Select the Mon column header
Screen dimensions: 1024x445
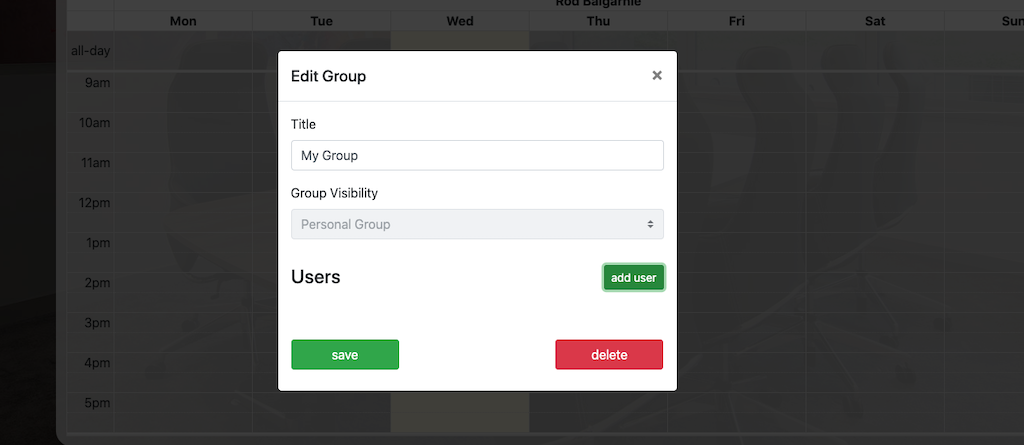point(183,21)
